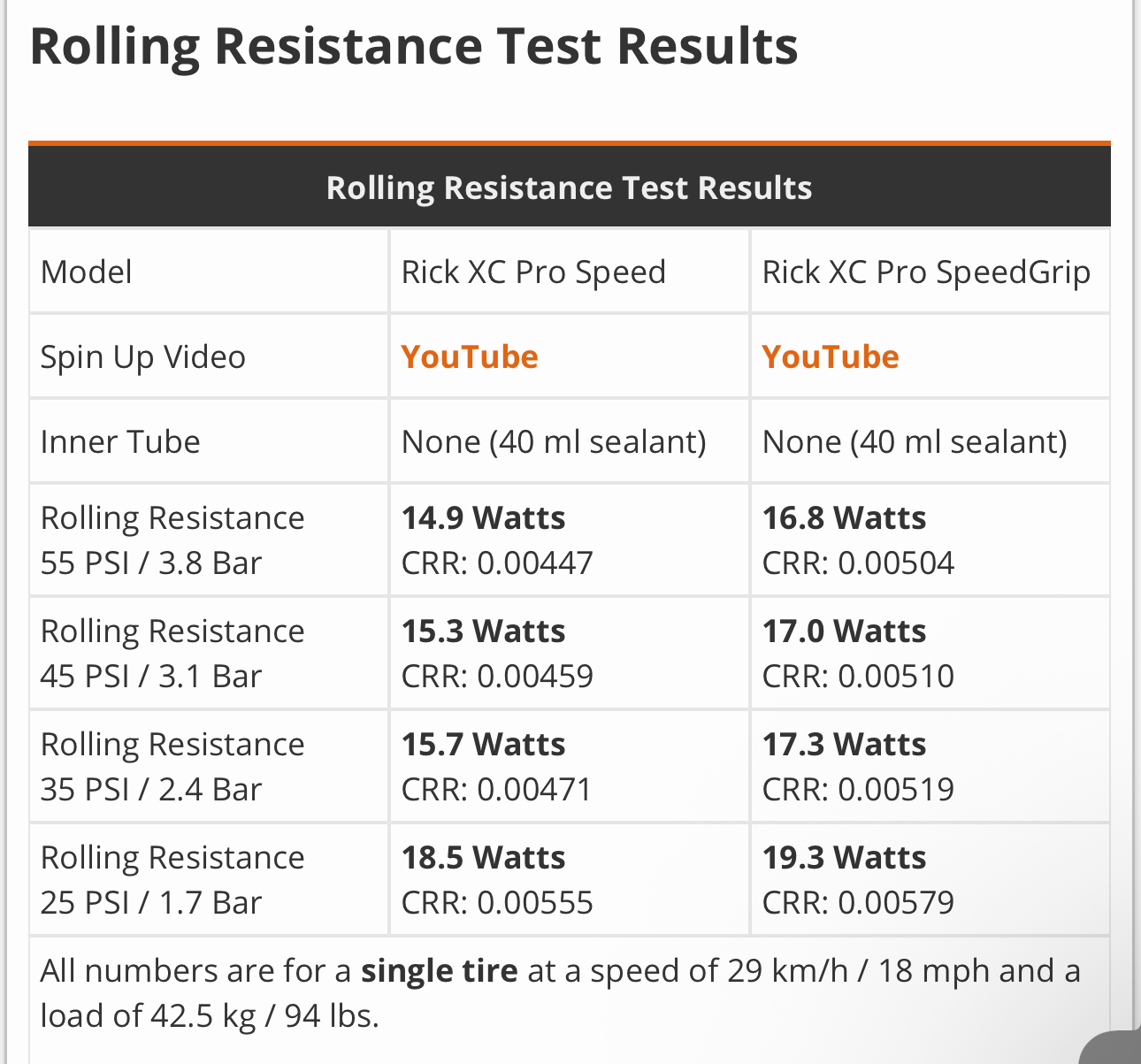This screenshot has width=1141, height=1064.
Task: Click the CRR: 0.00471 value
Action: coord(497,789)
